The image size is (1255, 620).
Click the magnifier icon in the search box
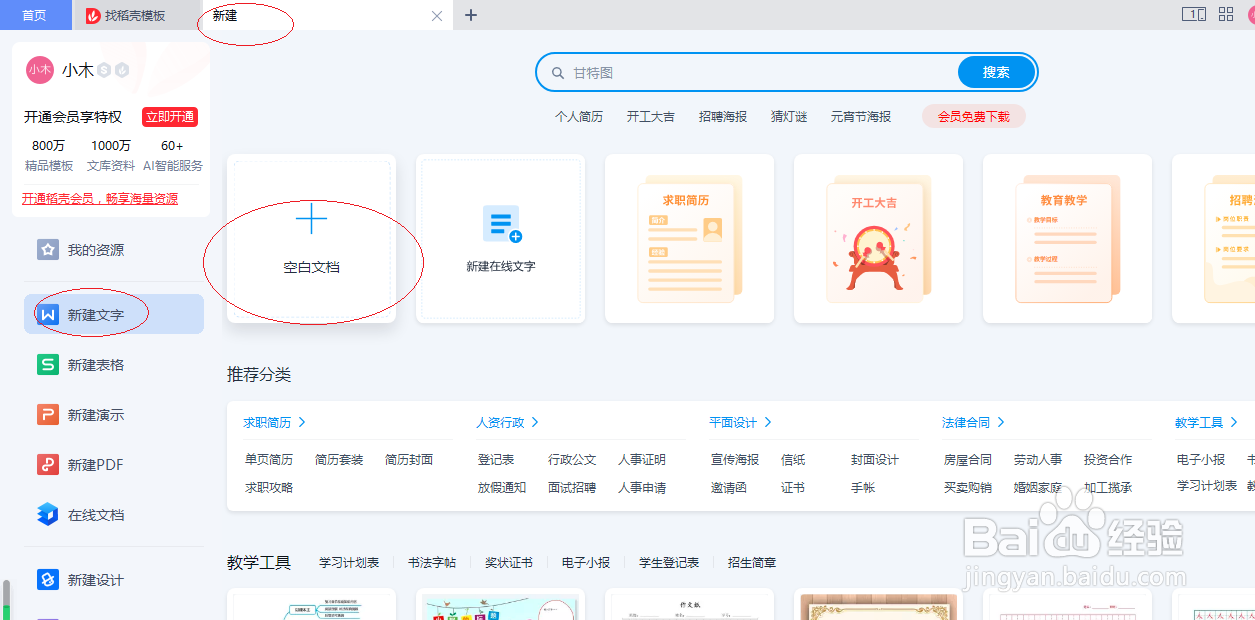pos(557,73)
